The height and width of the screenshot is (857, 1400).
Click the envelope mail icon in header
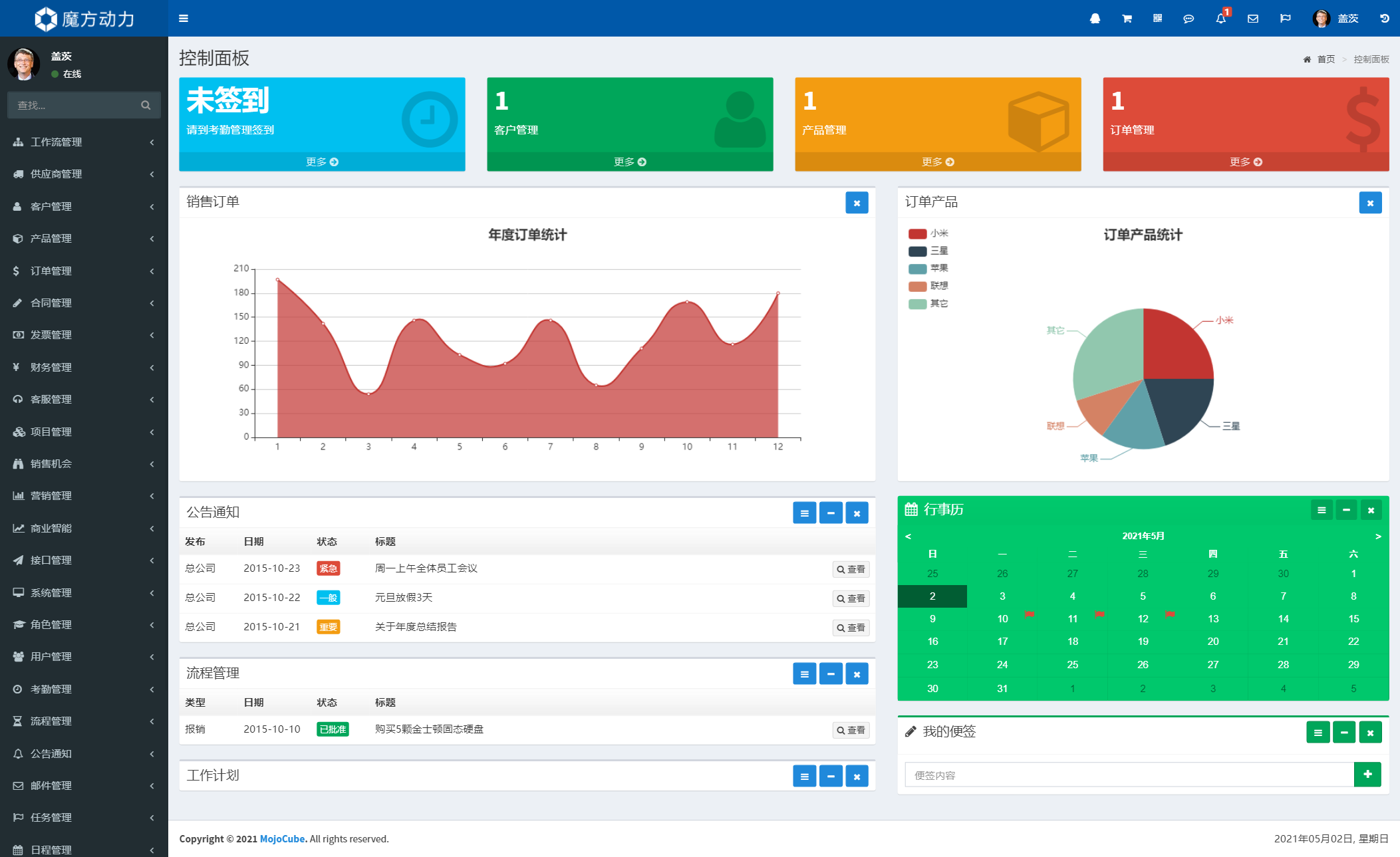[1253, 19]
